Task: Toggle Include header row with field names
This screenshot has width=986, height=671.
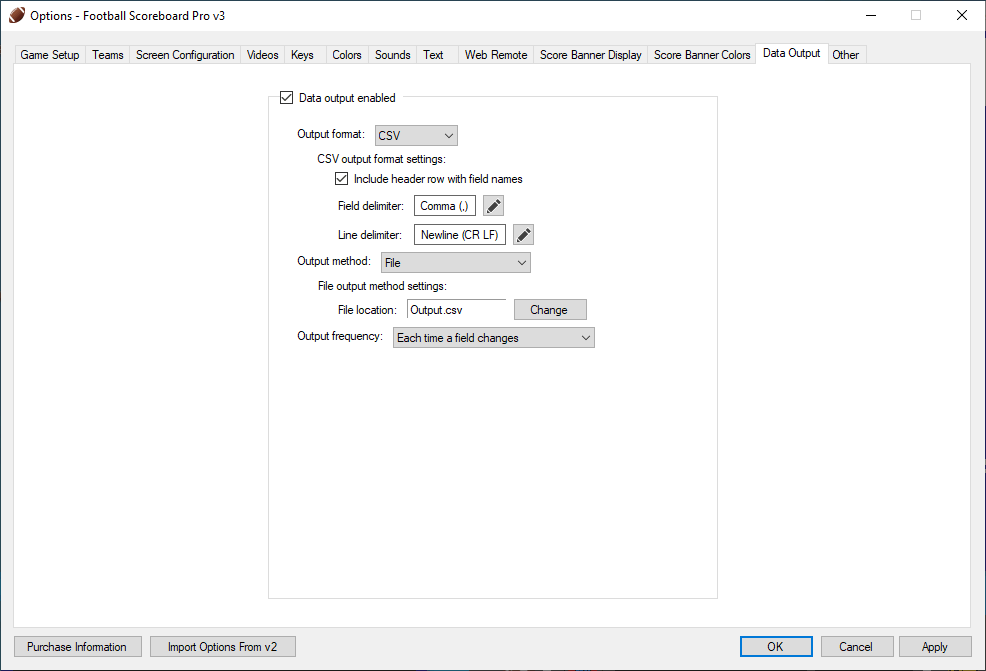Action: click(x=342, y=179)
